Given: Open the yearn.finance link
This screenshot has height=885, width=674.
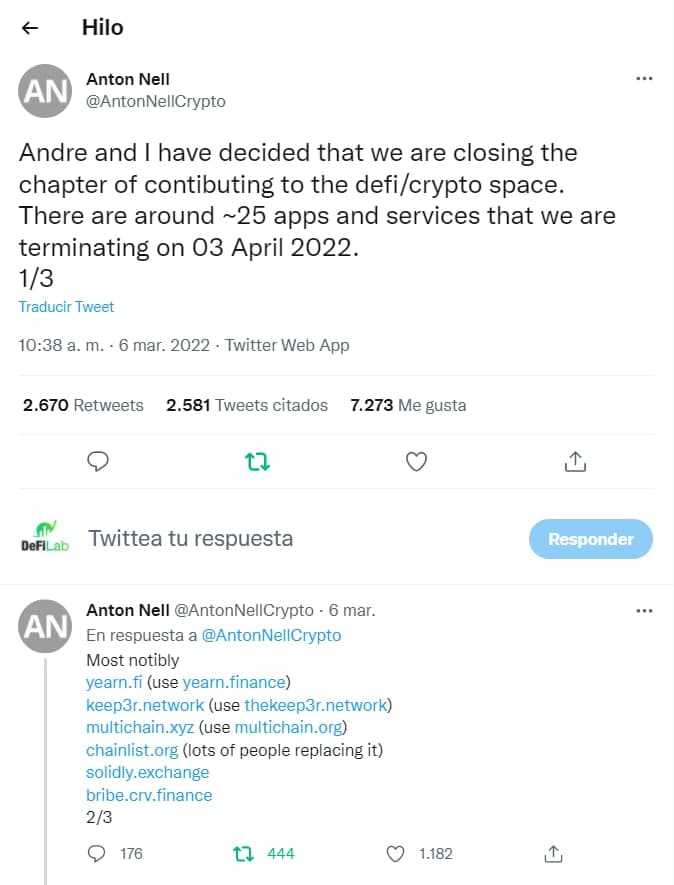Looking at the screenshot, I should (x=234, y=682).
